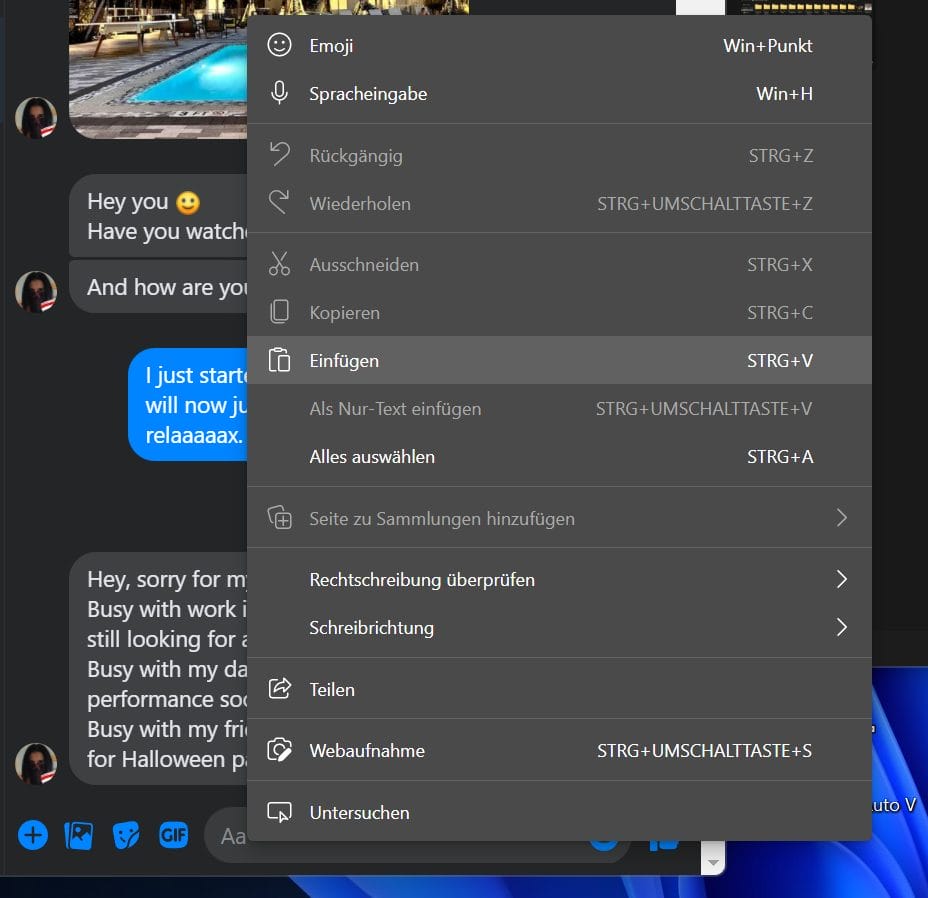Viewport: 928px width, 898px height.
Task: Choose Einfügen in the context menu
Action: click(x=344, y=361)
